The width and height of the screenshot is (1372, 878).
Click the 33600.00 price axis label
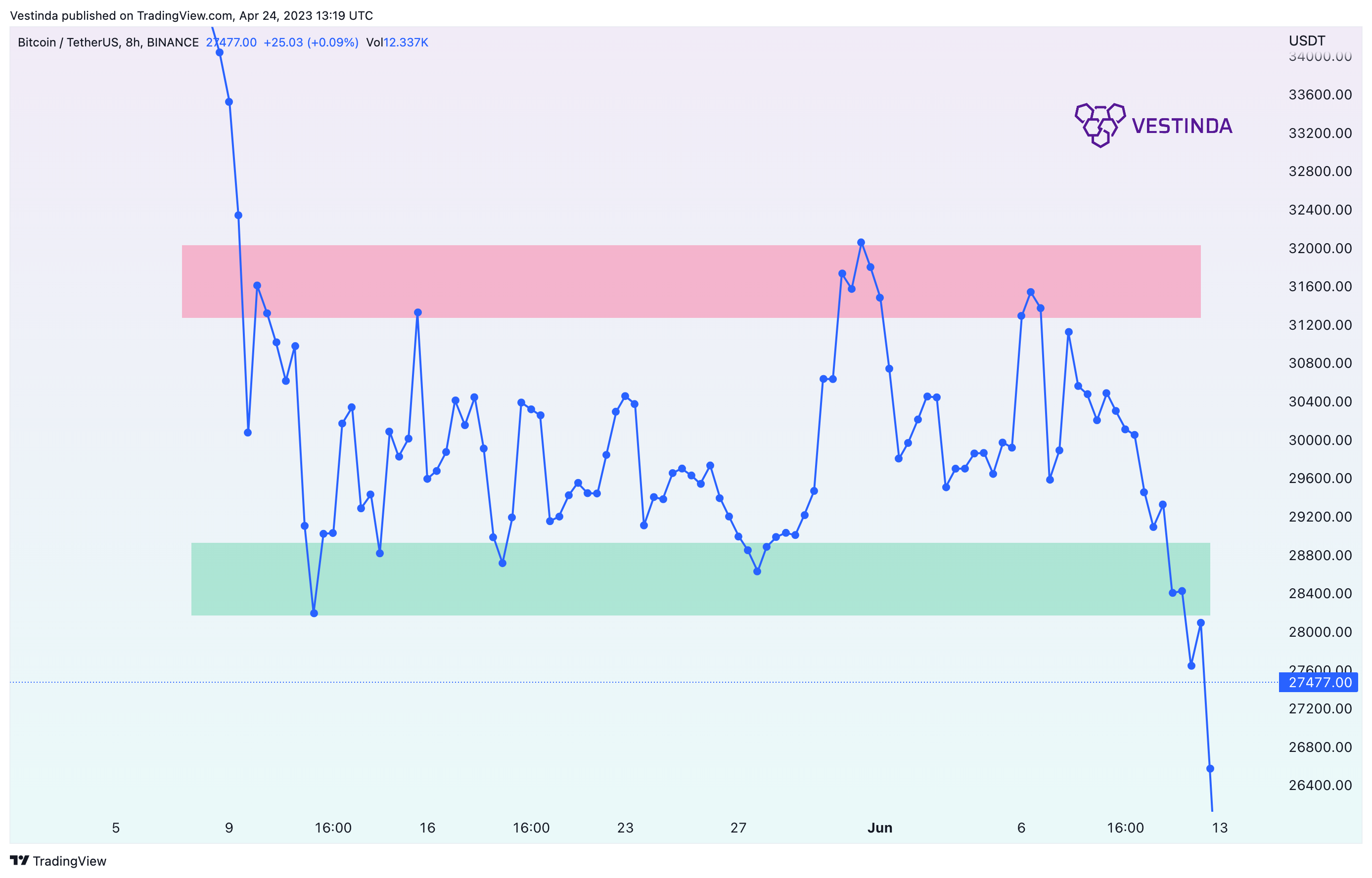(1320, 94)
